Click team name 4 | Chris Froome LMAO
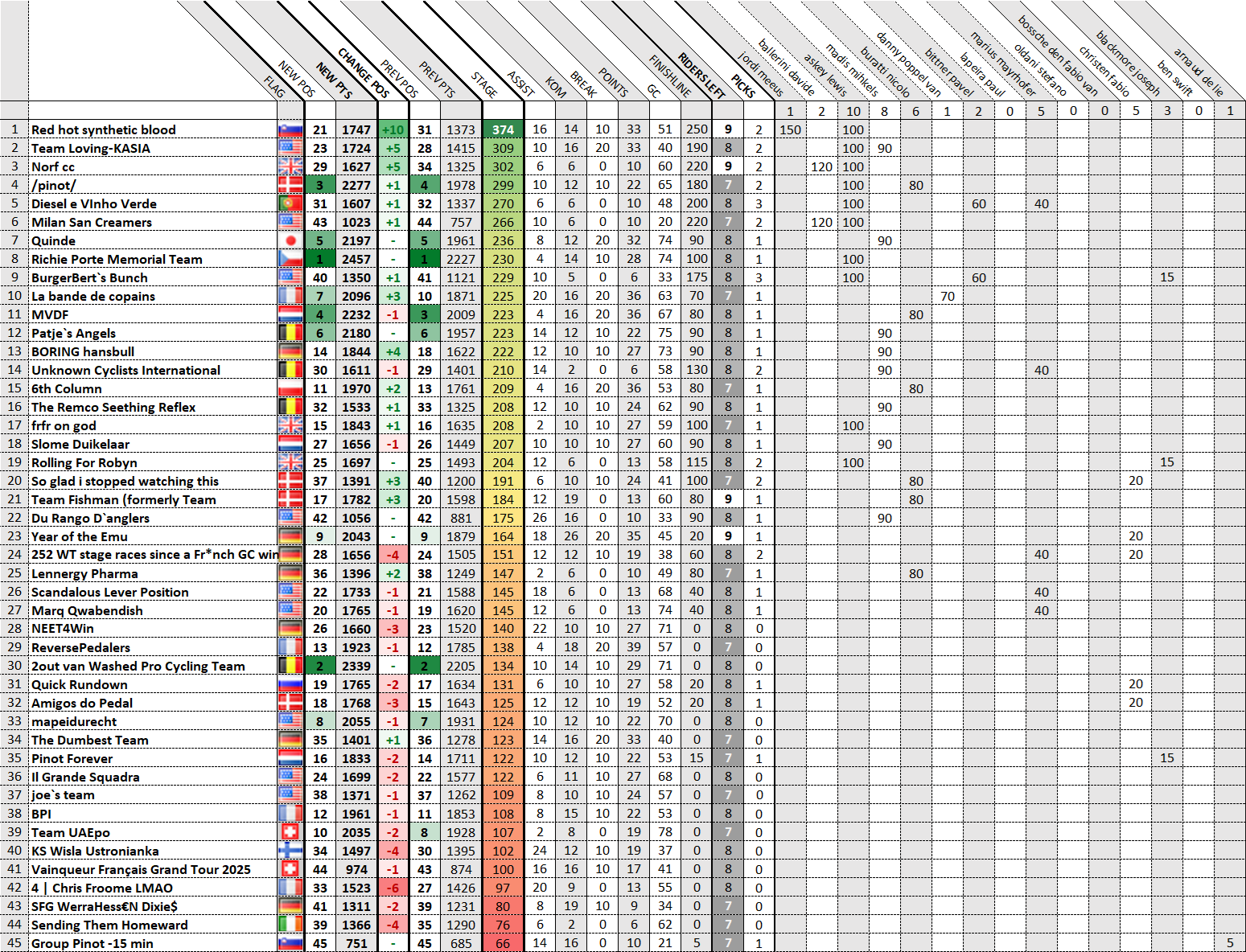The width and height of the screenshot is (1246, 952). tap(102, 888)
